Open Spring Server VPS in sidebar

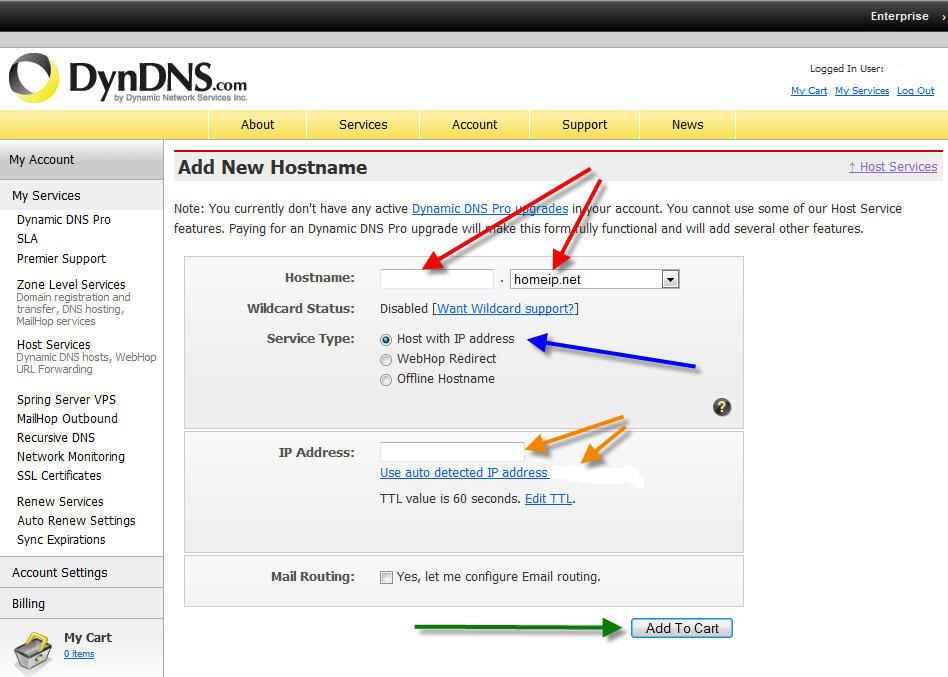66,400
